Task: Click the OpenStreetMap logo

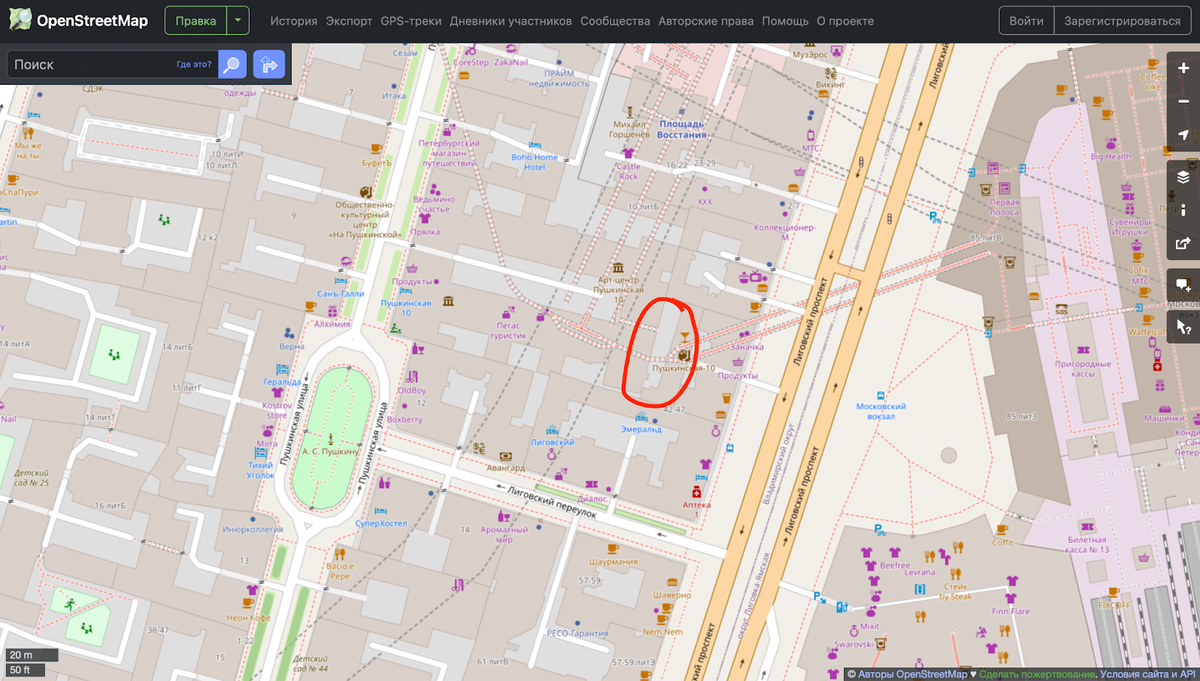Action: pyautogui.click(x=78, y=20)
